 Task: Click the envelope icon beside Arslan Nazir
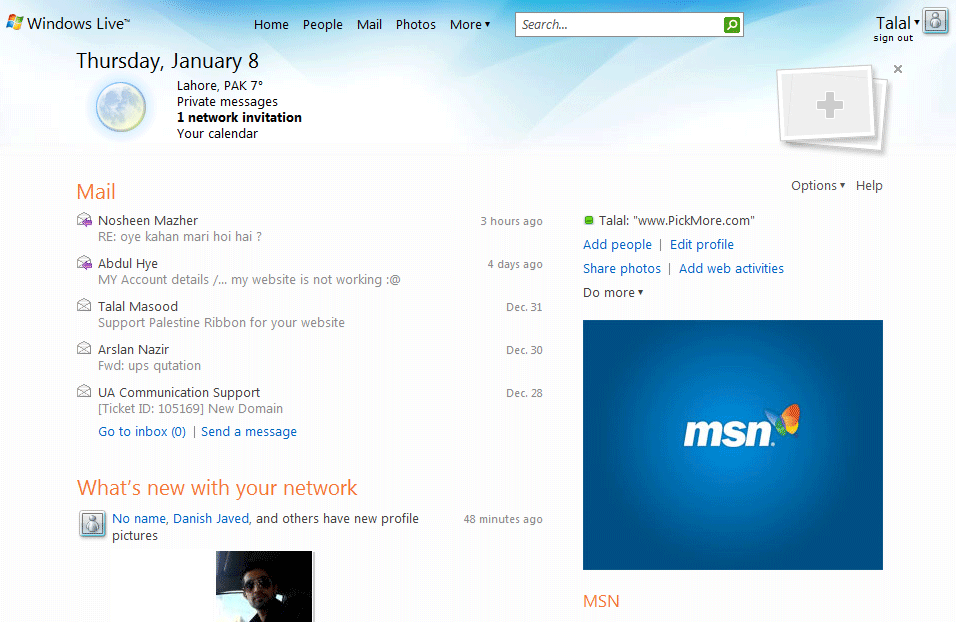click(84, 348)
